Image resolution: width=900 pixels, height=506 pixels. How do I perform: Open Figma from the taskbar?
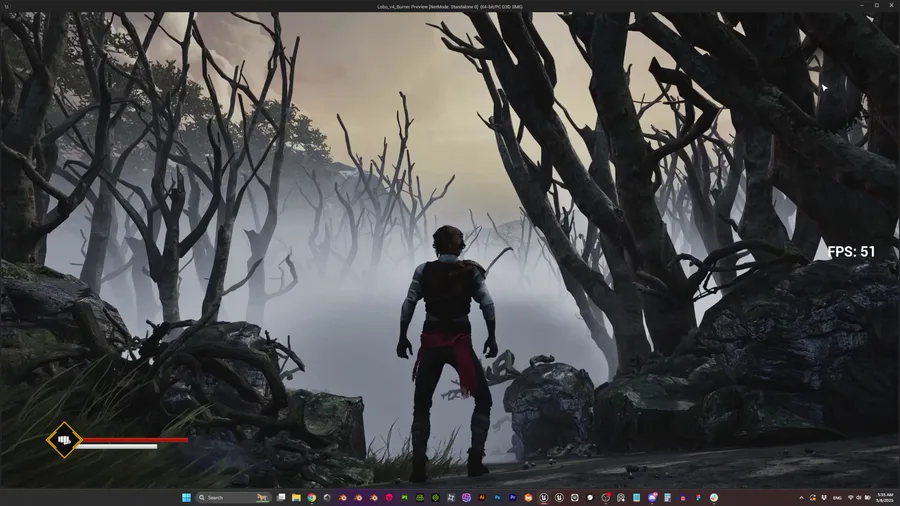699,497
